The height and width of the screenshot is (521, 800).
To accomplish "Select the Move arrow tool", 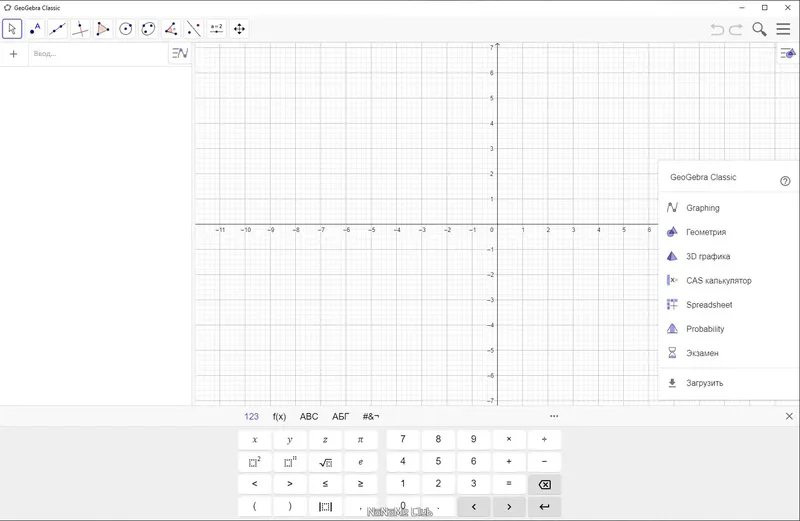I will 12,29.
